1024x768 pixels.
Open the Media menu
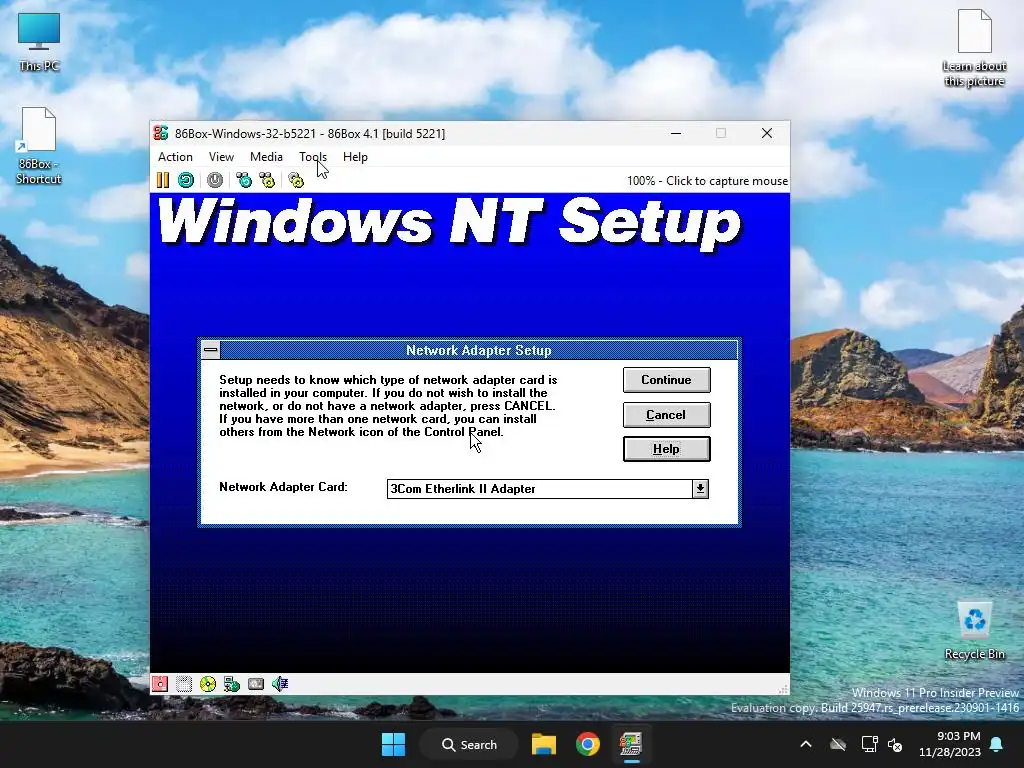tap(266, 157)
